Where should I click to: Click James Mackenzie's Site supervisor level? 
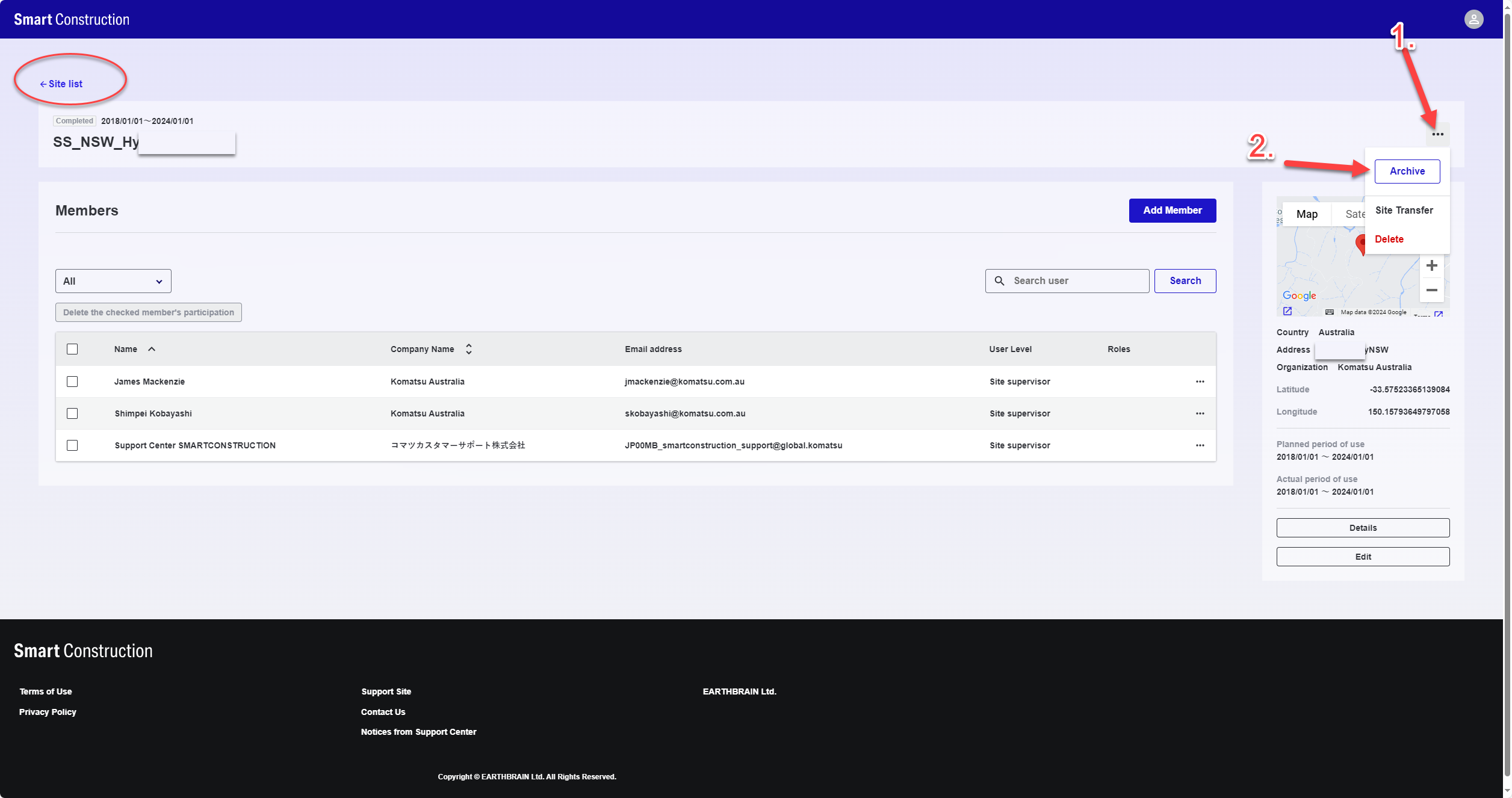[x=1020, y=382]
